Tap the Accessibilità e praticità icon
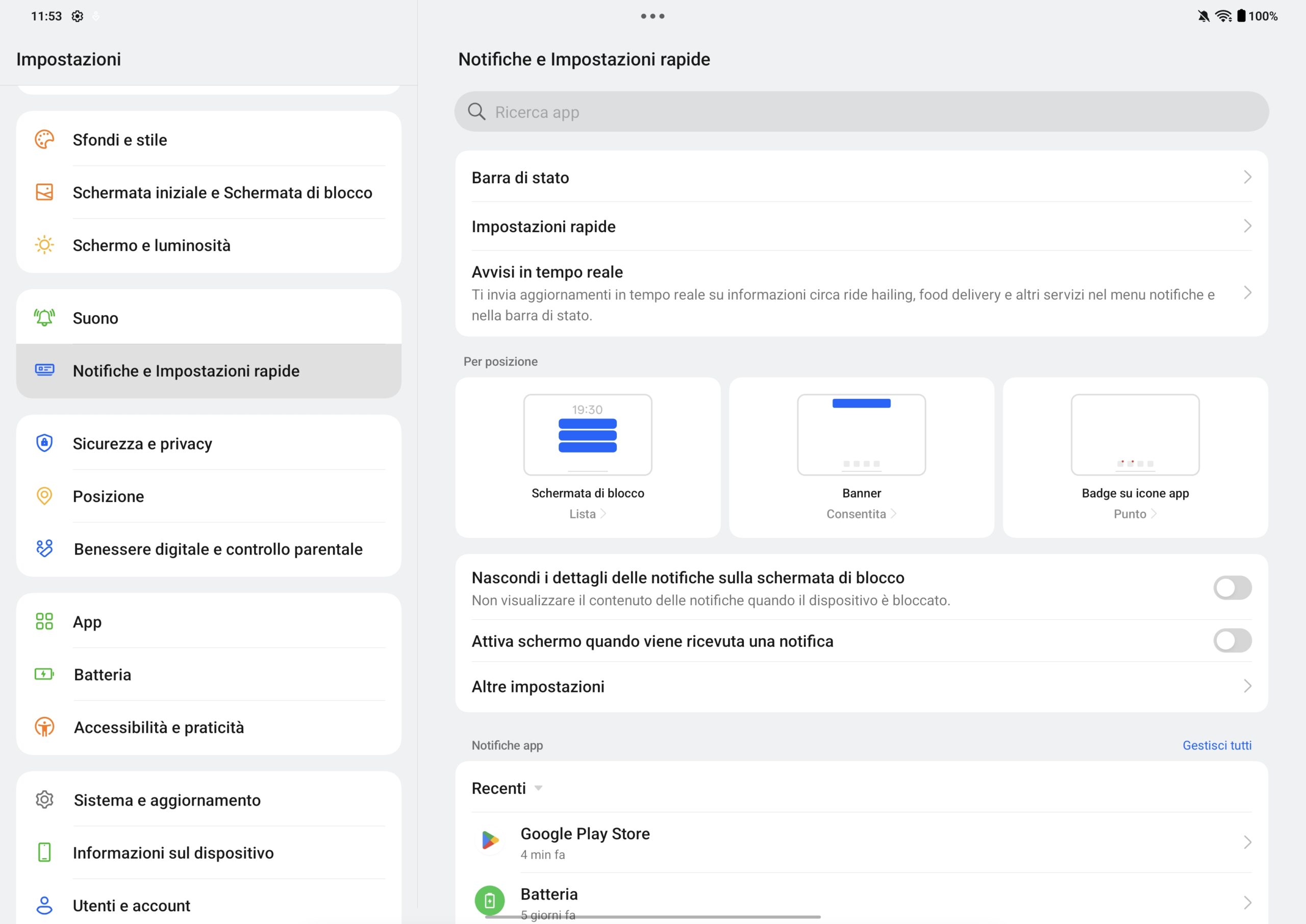 [44, 727]
